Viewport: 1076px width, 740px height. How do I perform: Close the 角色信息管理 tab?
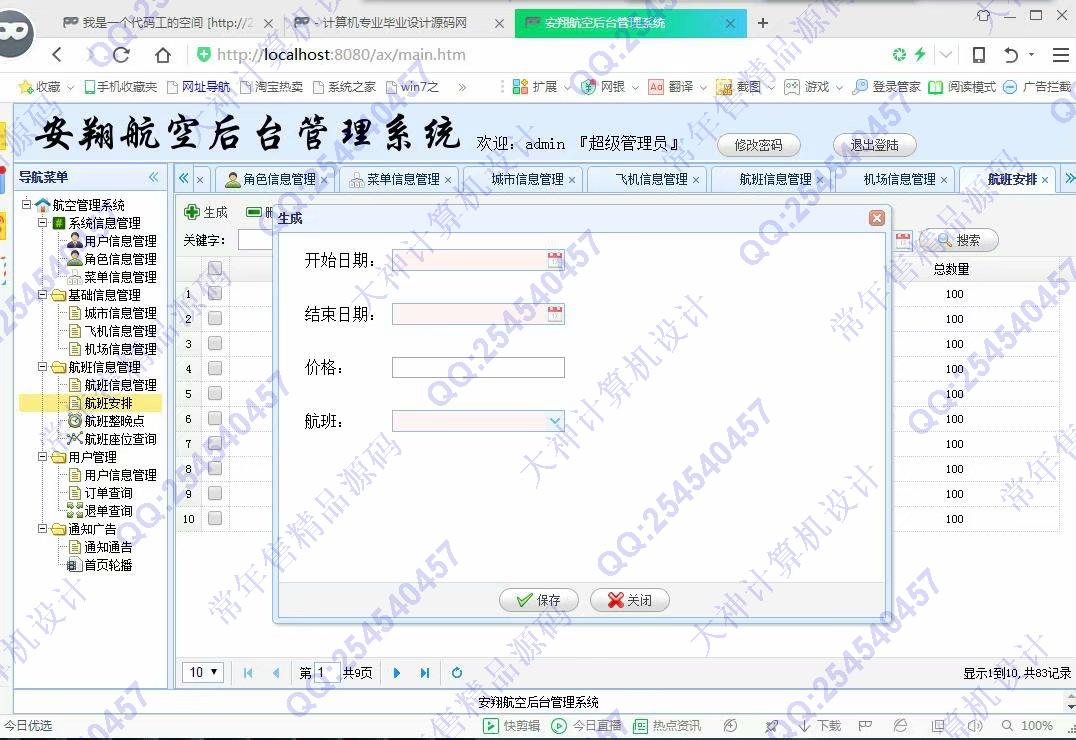click(324, 180)
